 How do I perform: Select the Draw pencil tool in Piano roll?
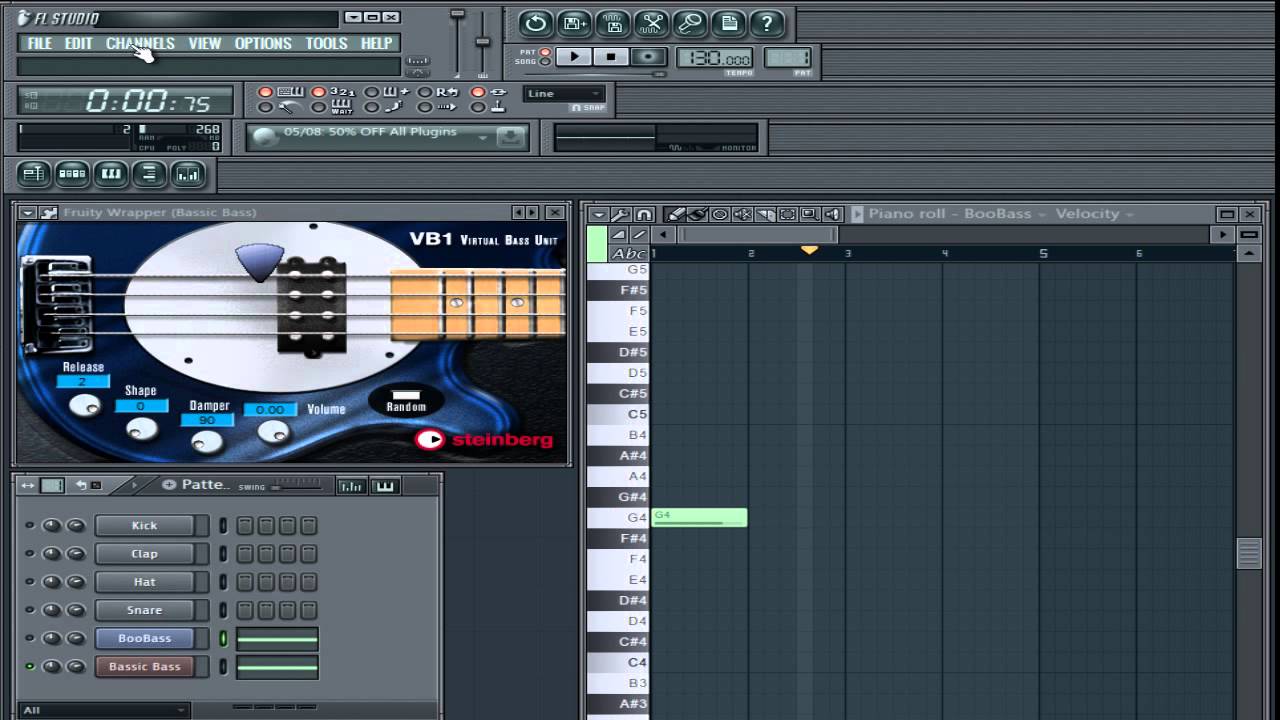(676, 214)
